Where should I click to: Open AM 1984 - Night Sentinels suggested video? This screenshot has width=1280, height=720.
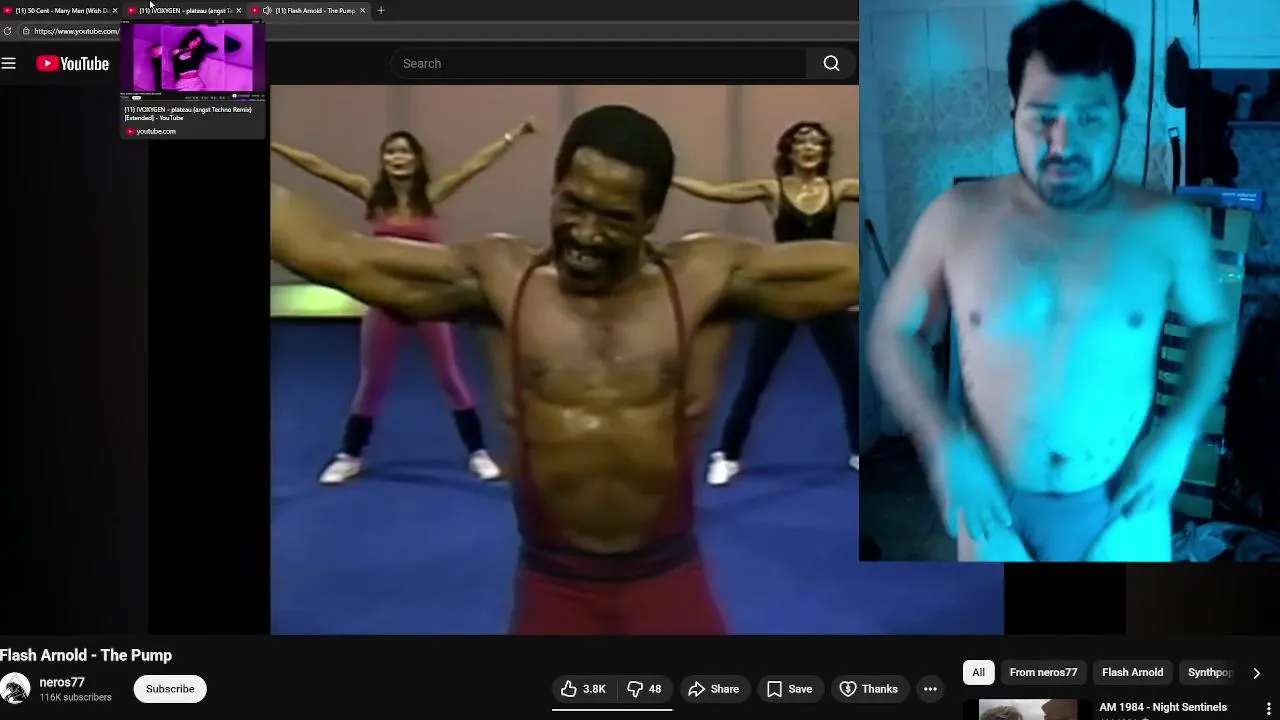tap(1163, 707)
